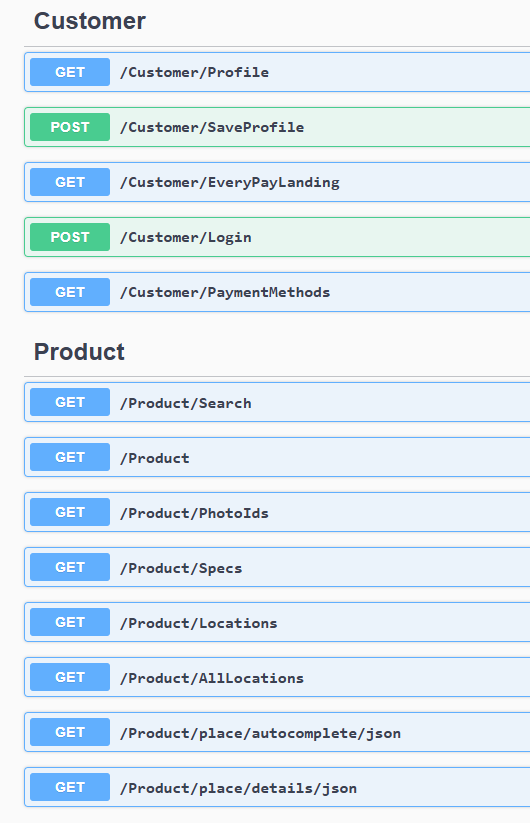Collapse the Product section heading
This screenshot has width=530, height=823.
tap(79, 352)
